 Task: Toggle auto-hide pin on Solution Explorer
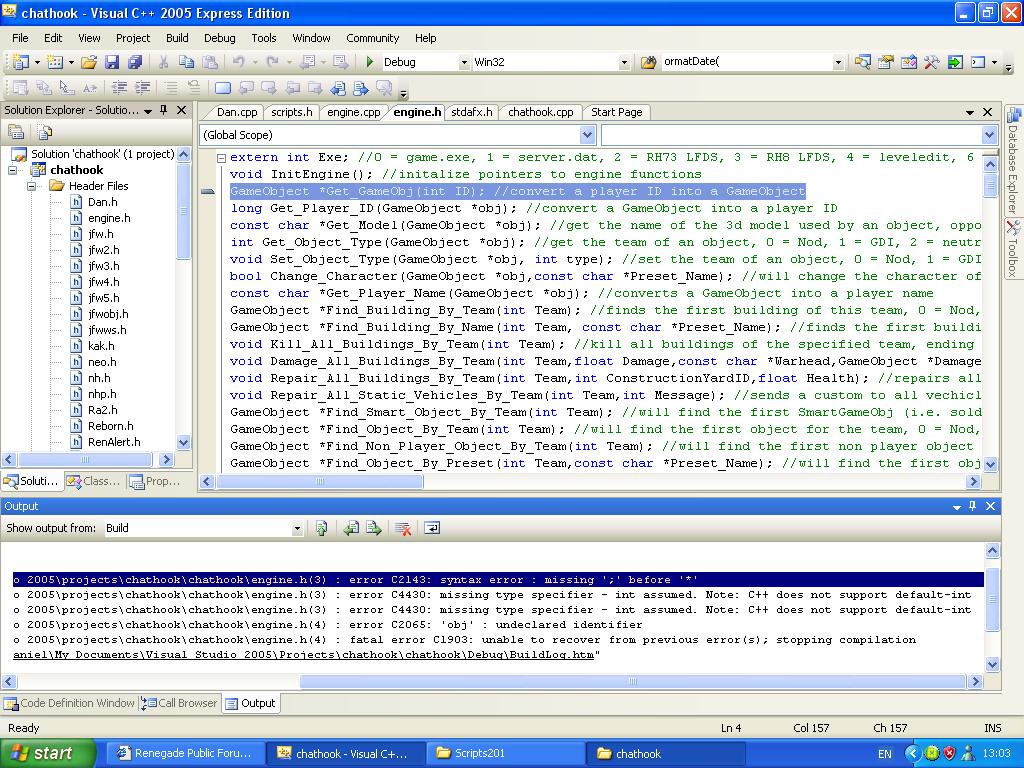coord(164,110)
